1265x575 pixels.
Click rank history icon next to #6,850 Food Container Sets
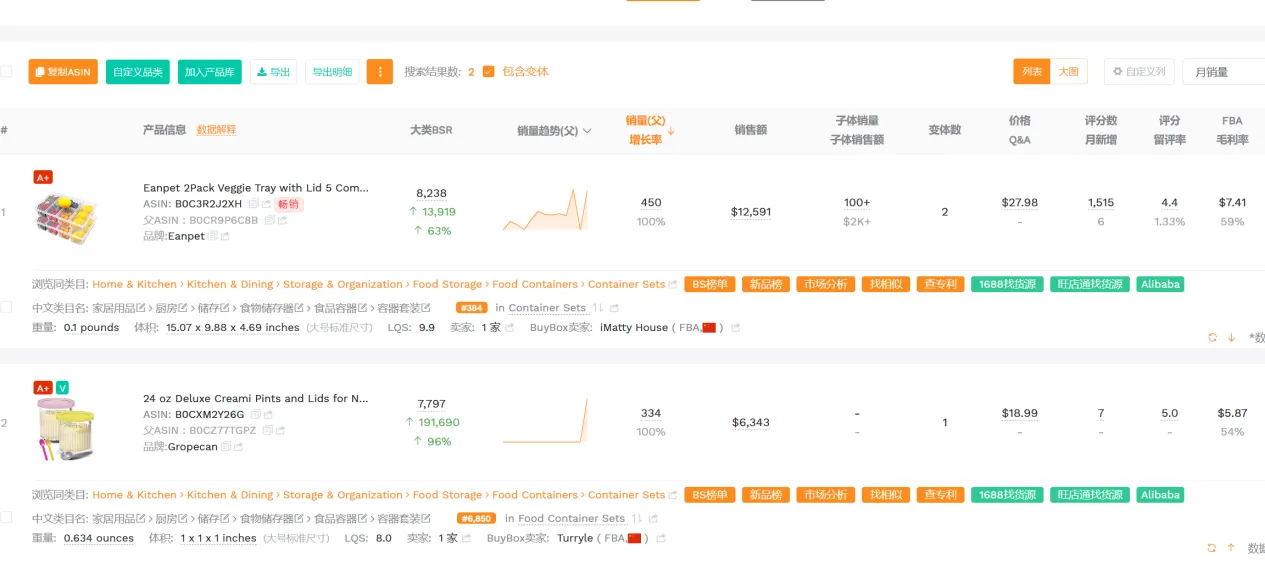pyautogui.click(x=637, y=519)
